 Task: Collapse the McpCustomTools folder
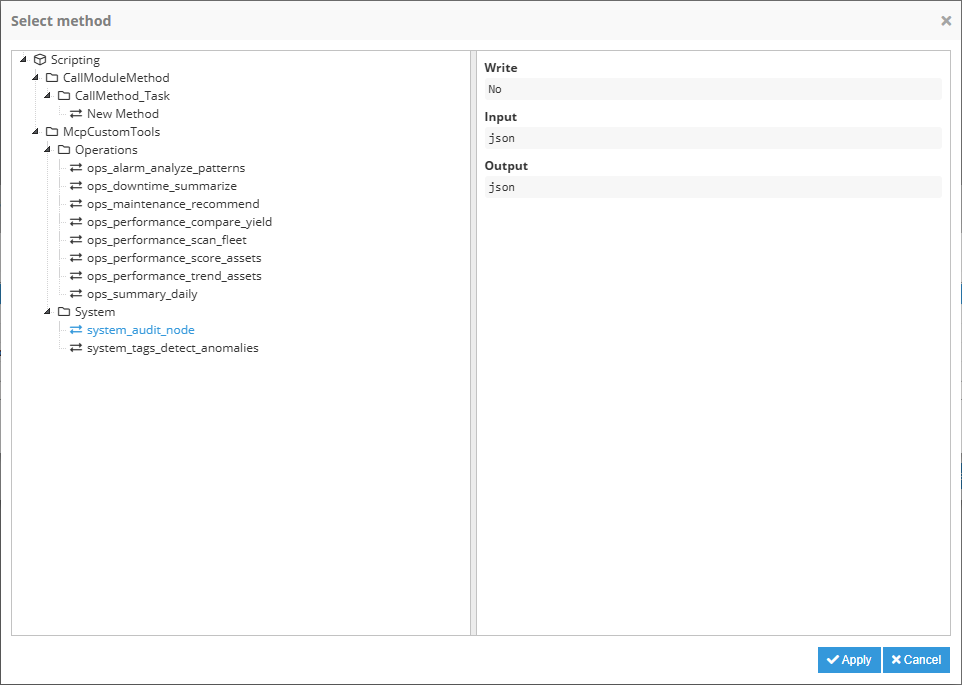pyautogui.click(x=36, y=131)
